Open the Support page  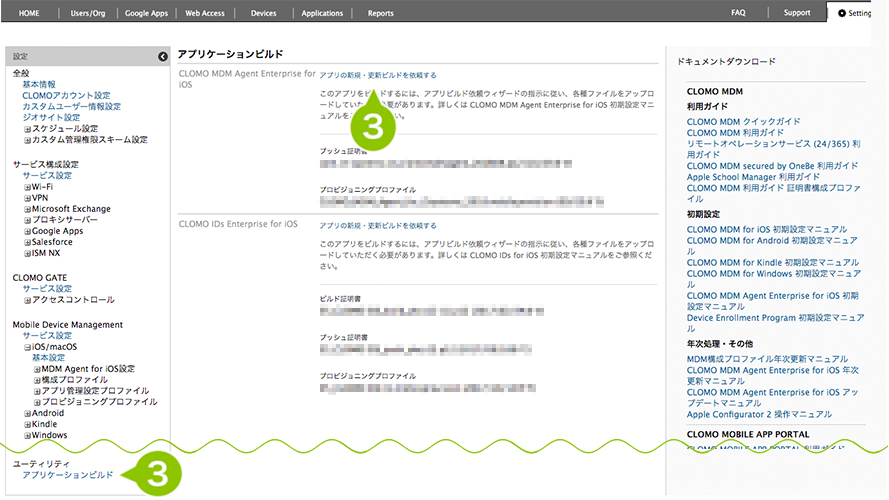click(797, 12)
